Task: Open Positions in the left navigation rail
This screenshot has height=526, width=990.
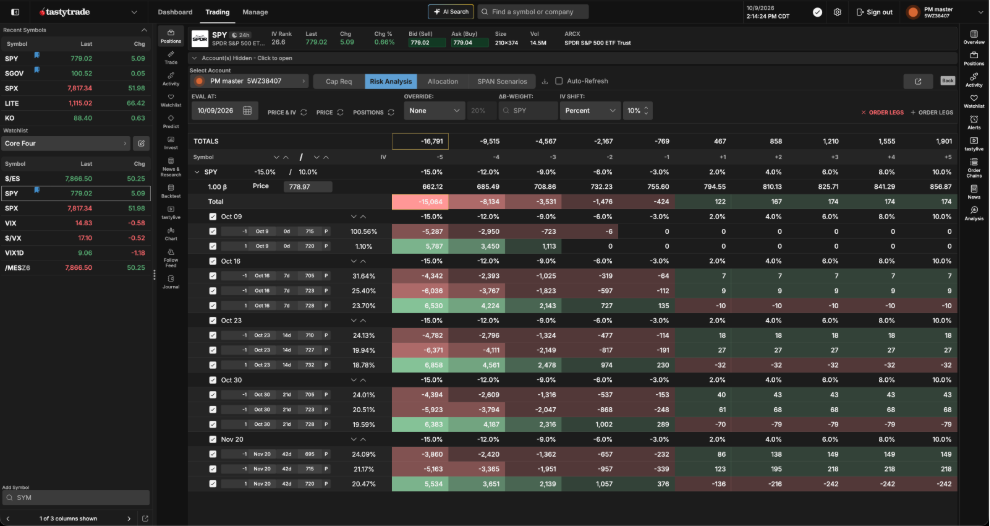Action: [170, 36]
